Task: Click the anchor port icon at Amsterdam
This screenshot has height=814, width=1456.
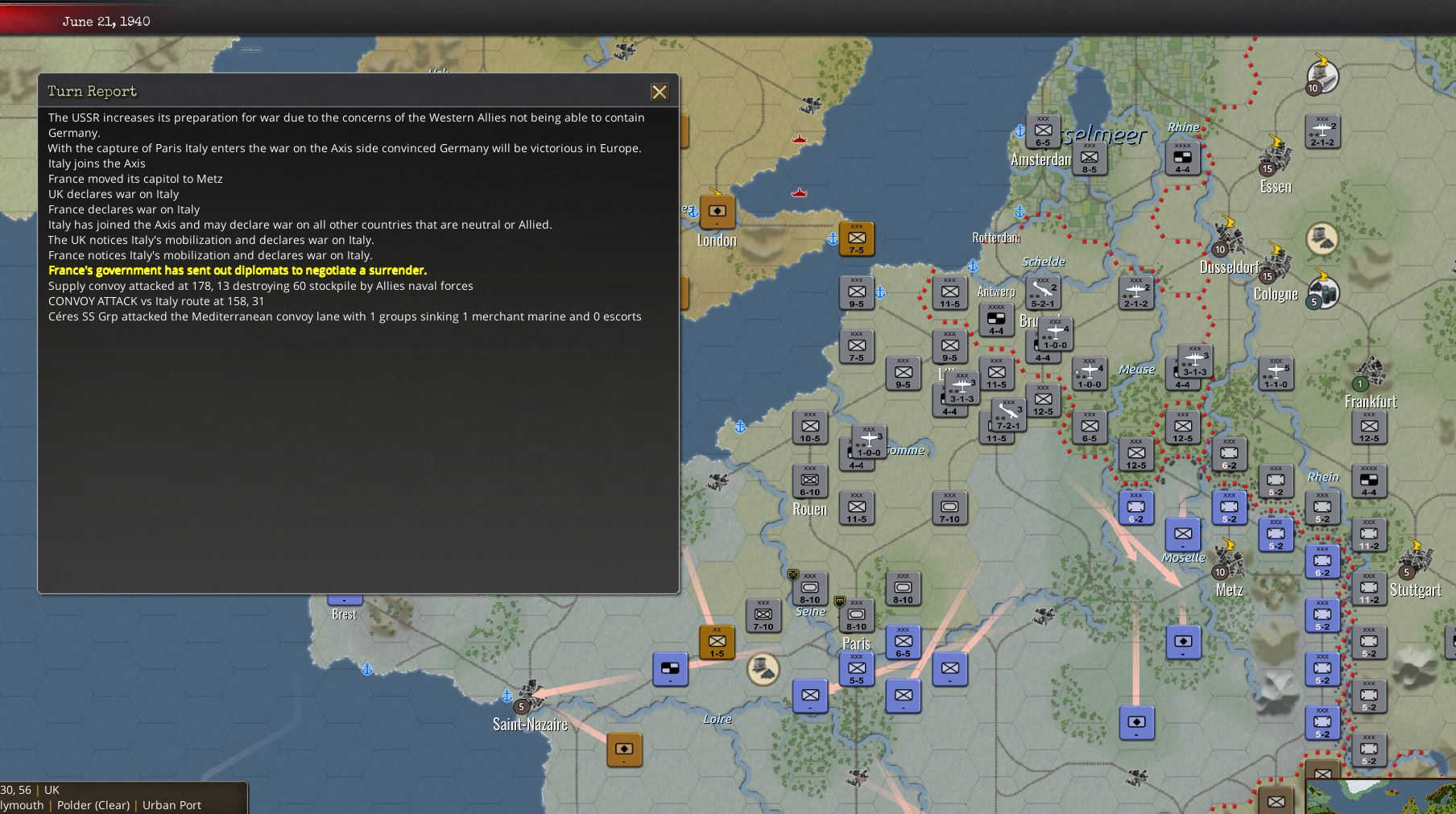Action: [1020, 130]
